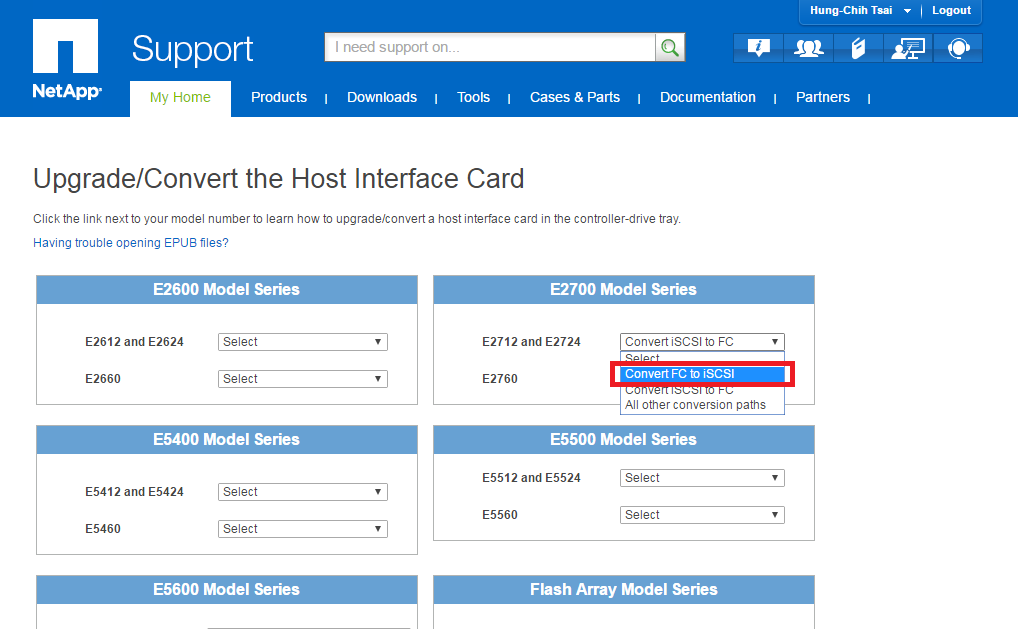Open 'Having trouble opening EPUB files?' link
The height and width of the screenshot is (629, 1018).
130,243
